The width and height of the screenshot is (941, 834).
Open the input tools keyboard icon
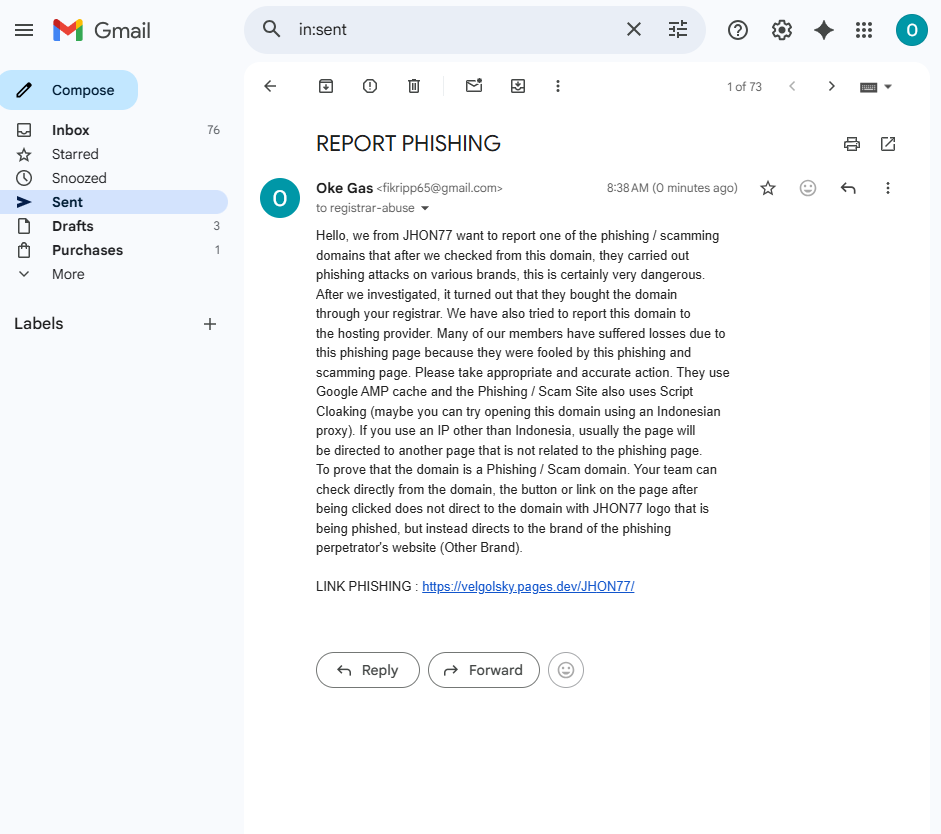(x=868, y=88)
